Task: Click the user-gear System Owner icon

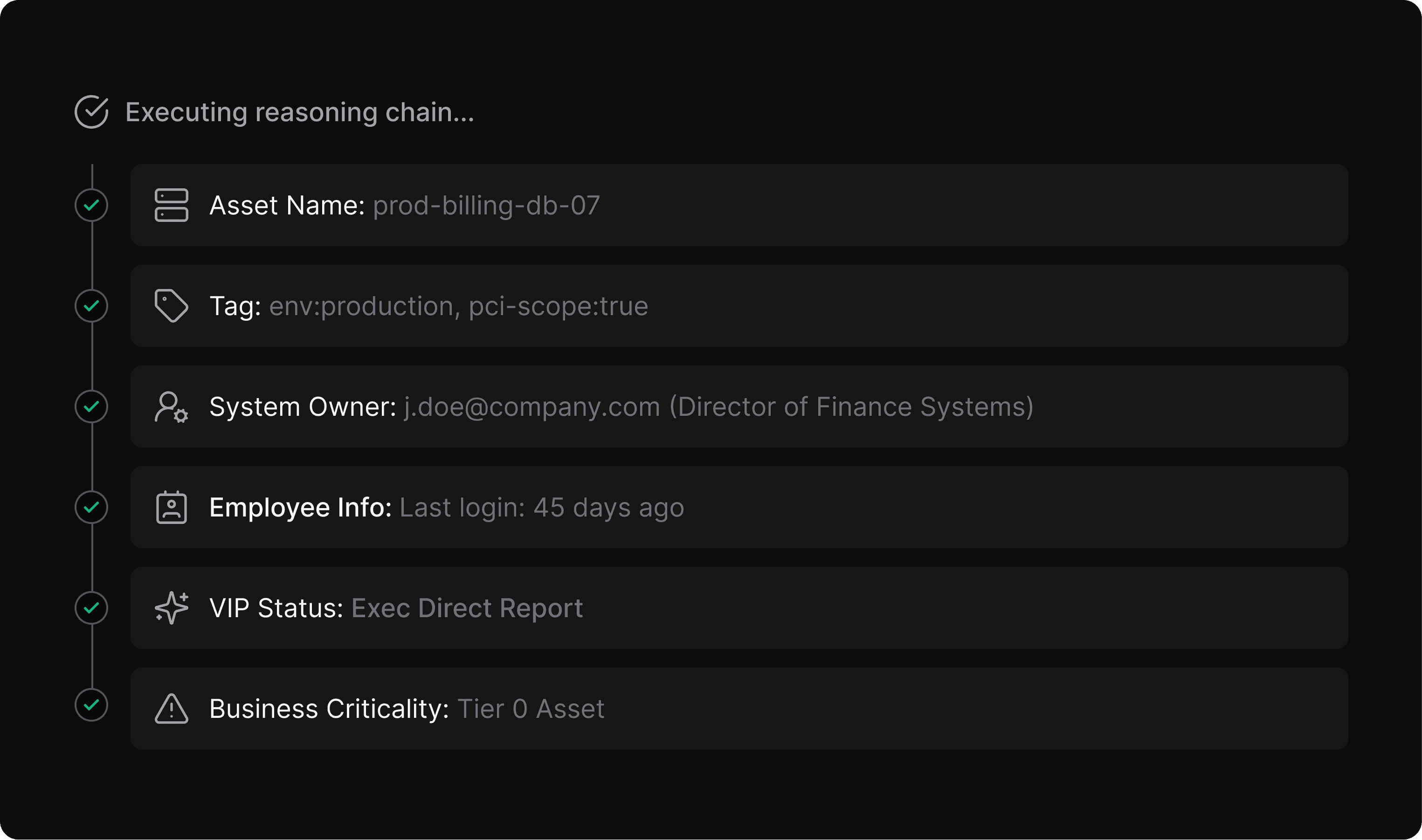Action: [171, 407]
